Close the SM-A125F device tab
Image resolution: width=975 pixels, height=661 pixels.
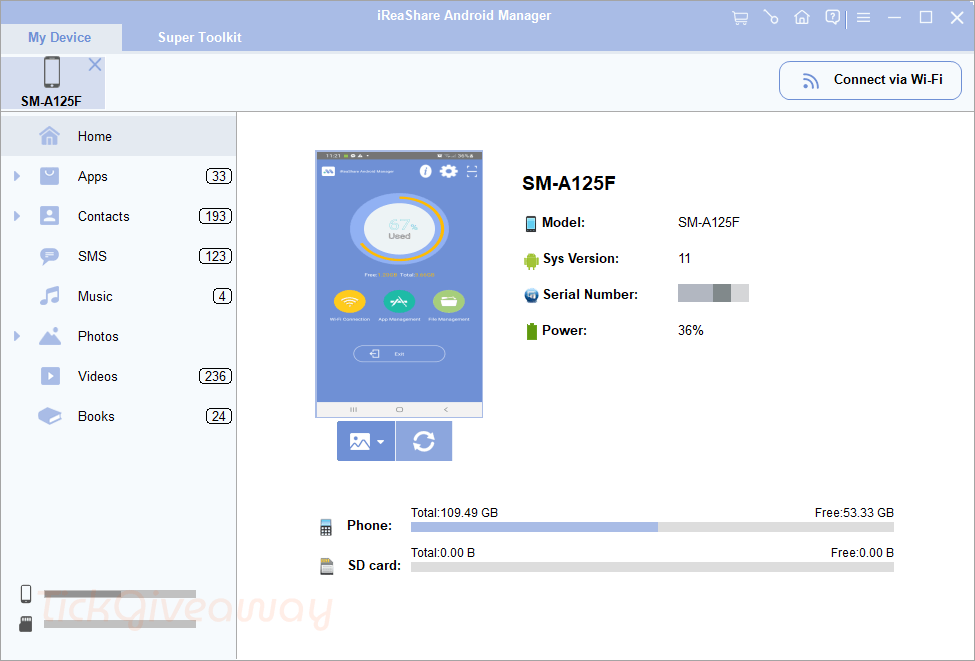[95, 65]
